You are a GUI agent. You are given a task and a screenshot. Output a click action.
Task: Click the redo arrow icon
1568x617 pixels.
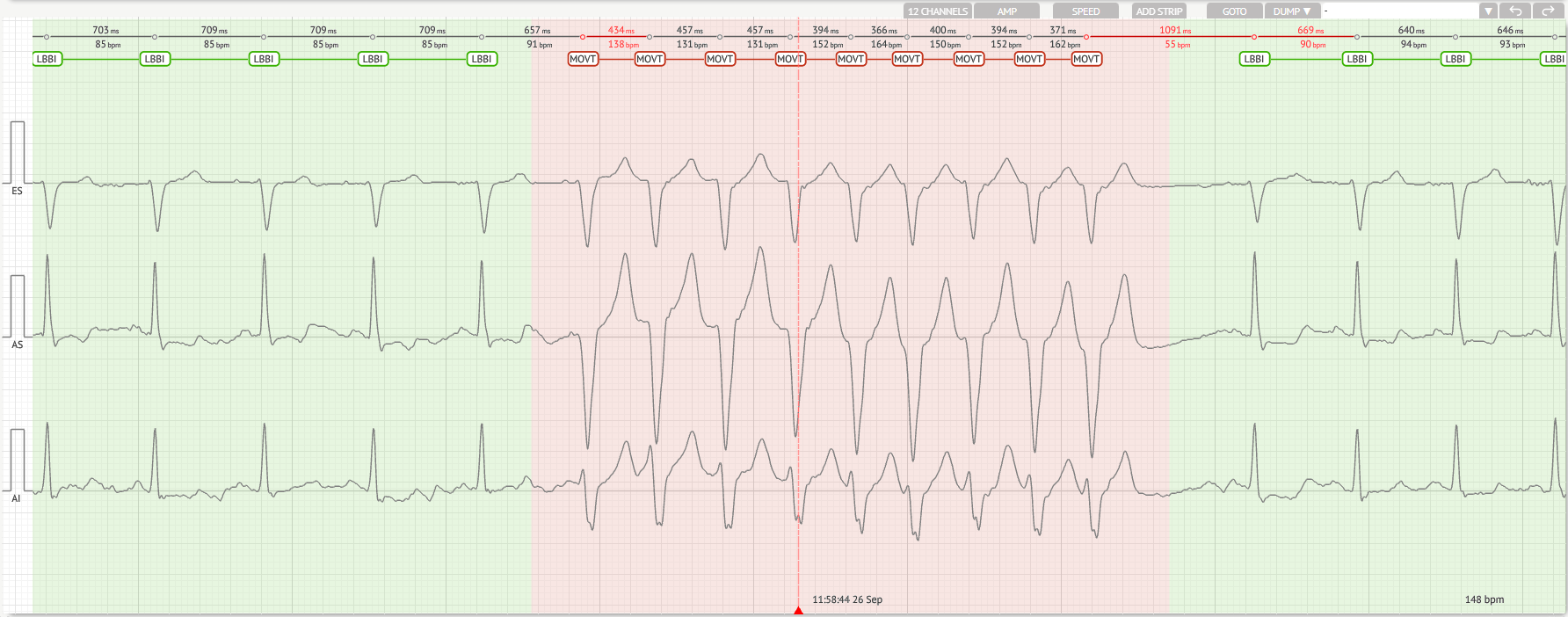(1548, 11)
